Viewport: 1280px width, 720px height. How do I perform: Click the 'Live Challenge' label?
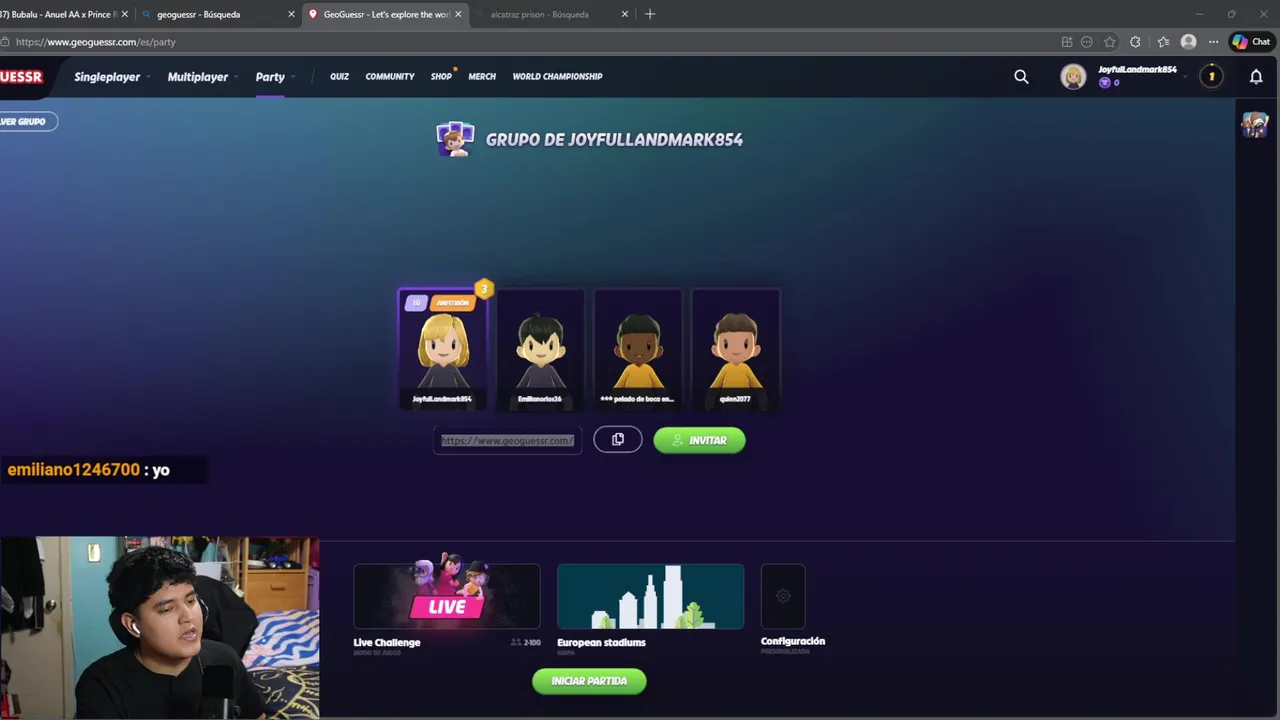pos(387,642)
